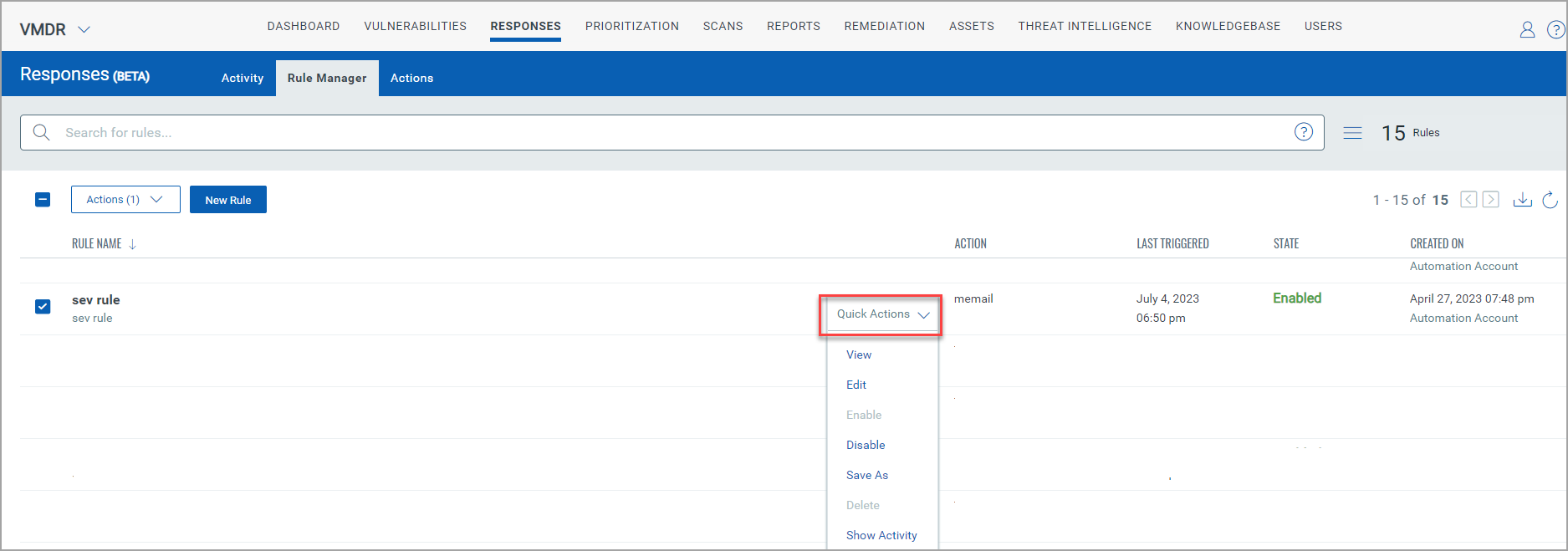Open the Actions (1) dropdown
This screenshot has width=1568, height=551.
point(125,200)
